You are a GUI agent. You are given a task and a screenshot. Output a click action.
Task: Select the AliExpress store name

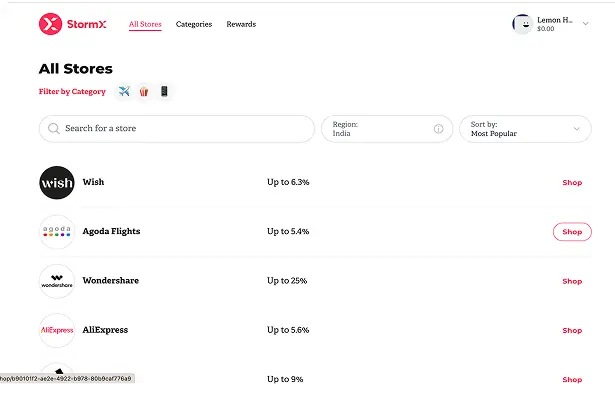tap(105, 330)
